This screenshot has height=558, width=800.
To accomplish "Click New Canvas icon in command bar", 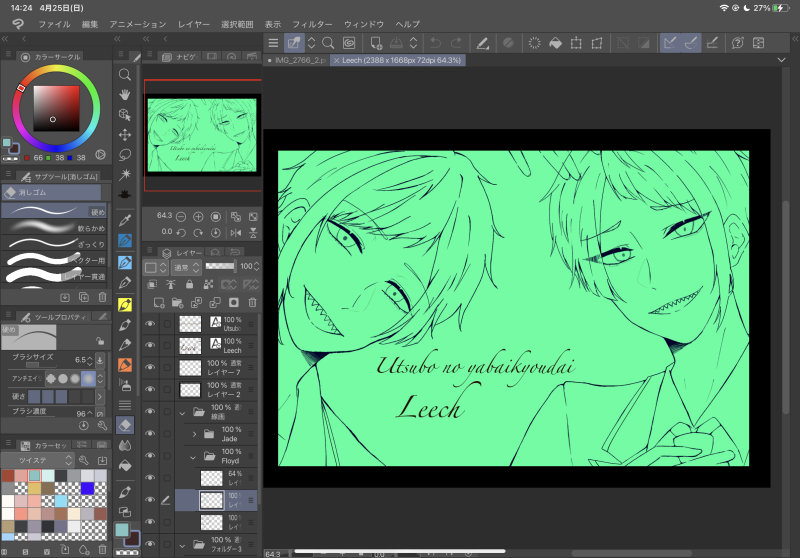I will point(376,43).
